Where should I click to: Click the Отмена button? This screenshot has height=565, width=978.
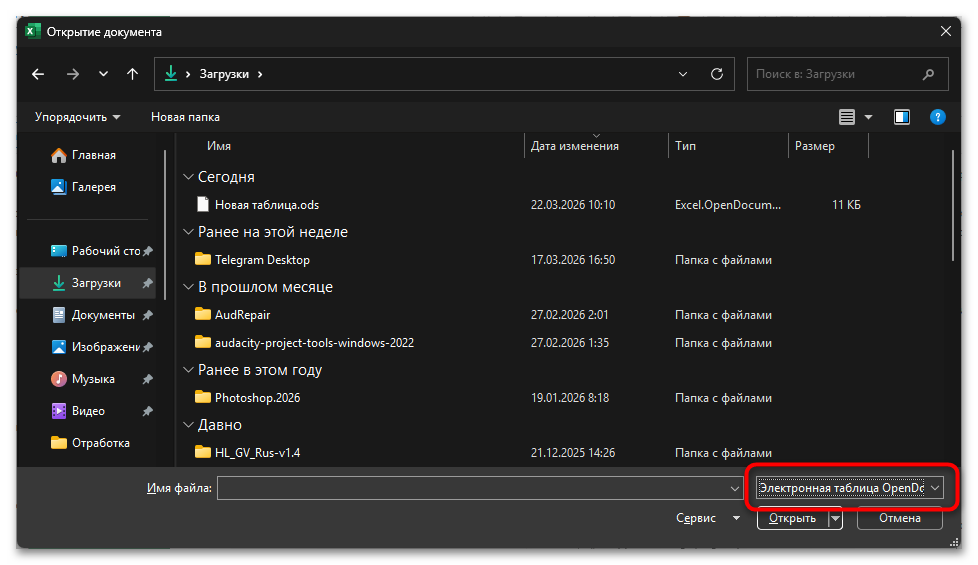(x=900, y=518)
